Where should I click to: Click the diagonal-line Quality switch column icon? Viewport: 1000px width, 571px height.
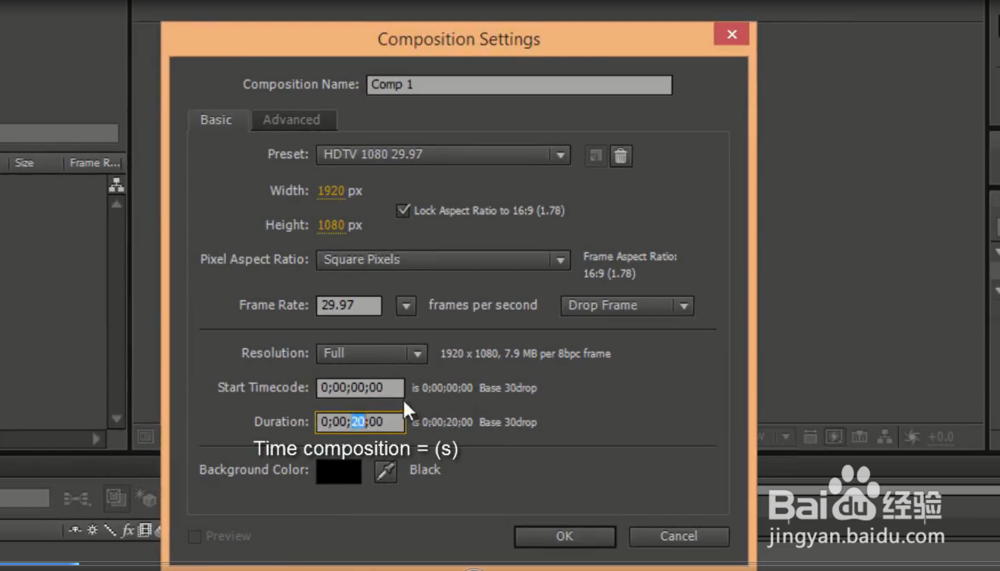[x=110, y=530]
